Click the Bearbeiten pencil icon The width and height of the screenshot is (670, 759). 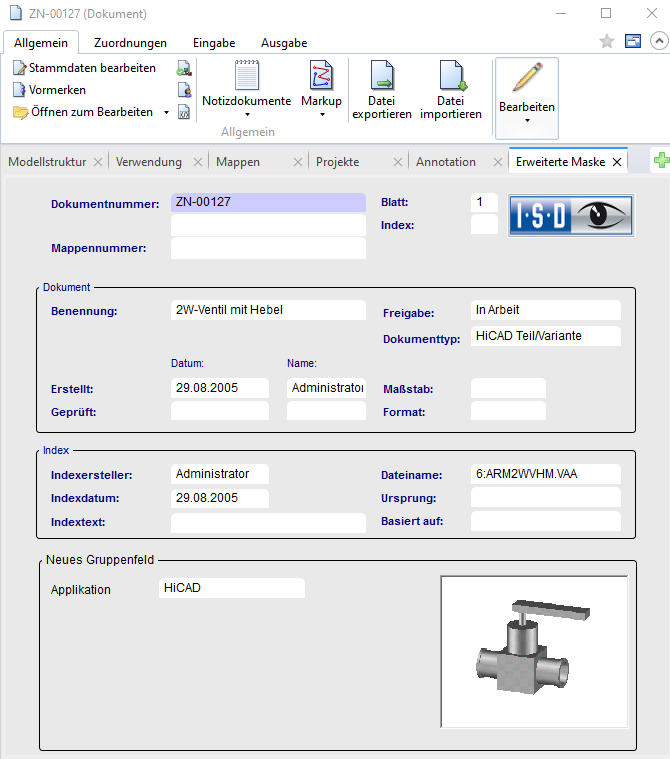point(526,78)
